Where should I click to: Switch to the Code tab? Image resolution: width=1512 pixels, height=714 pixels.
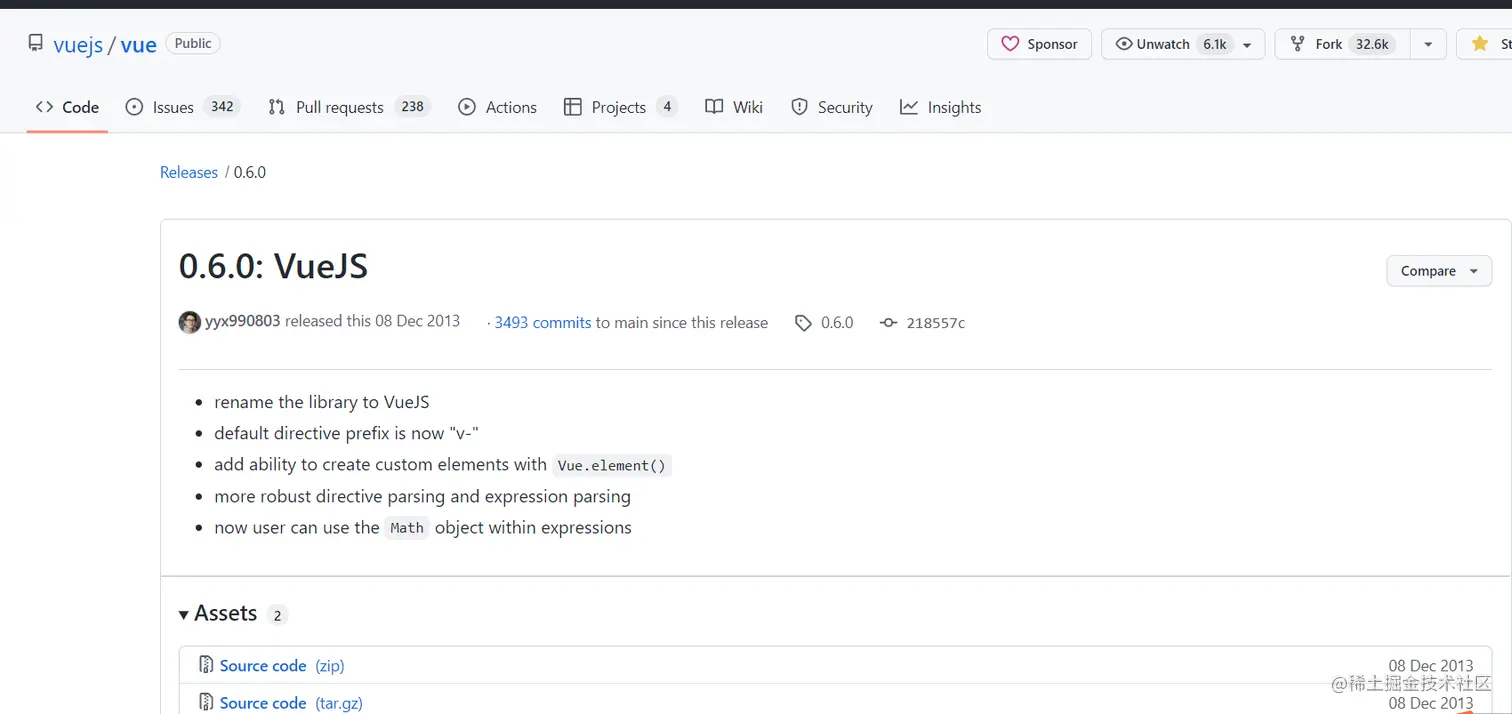[x=67, y=107]
